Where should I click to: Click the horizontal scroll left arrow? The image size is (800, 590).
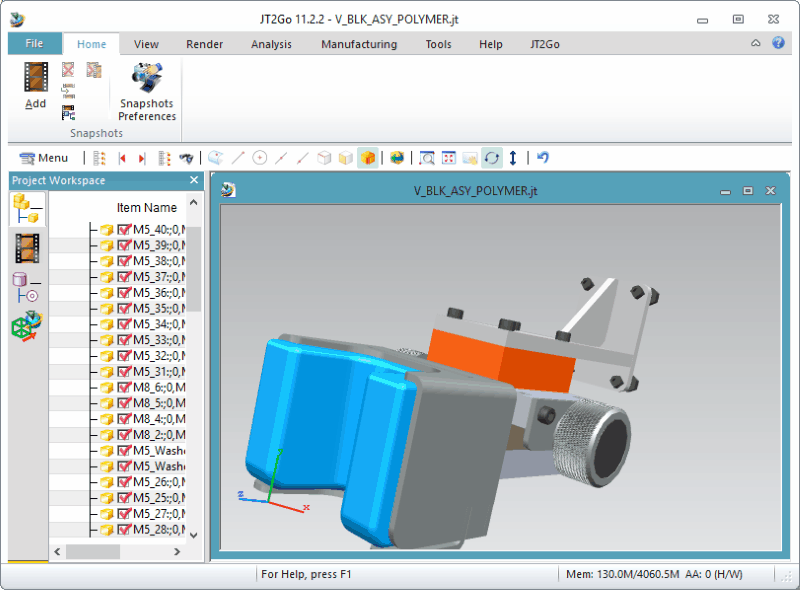57,552
